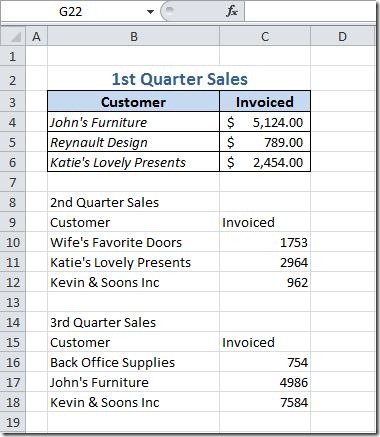Select row 3 header
The height and width of the screenshot is (437, 380).
13,102
